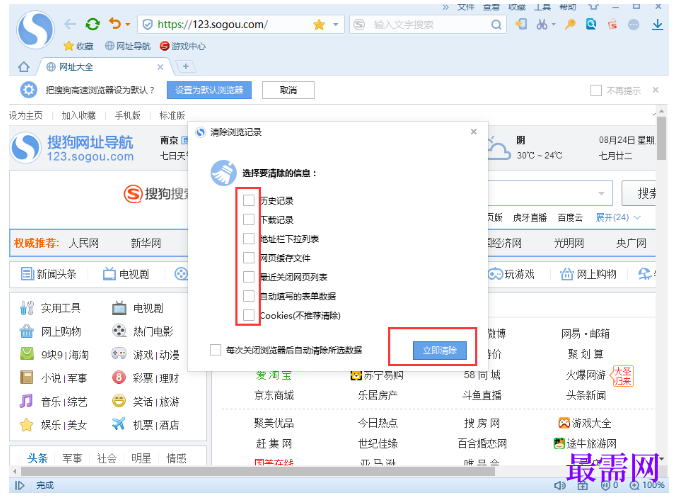Close the 网址大全 tab
678x499 pixels.
(160, 67)
